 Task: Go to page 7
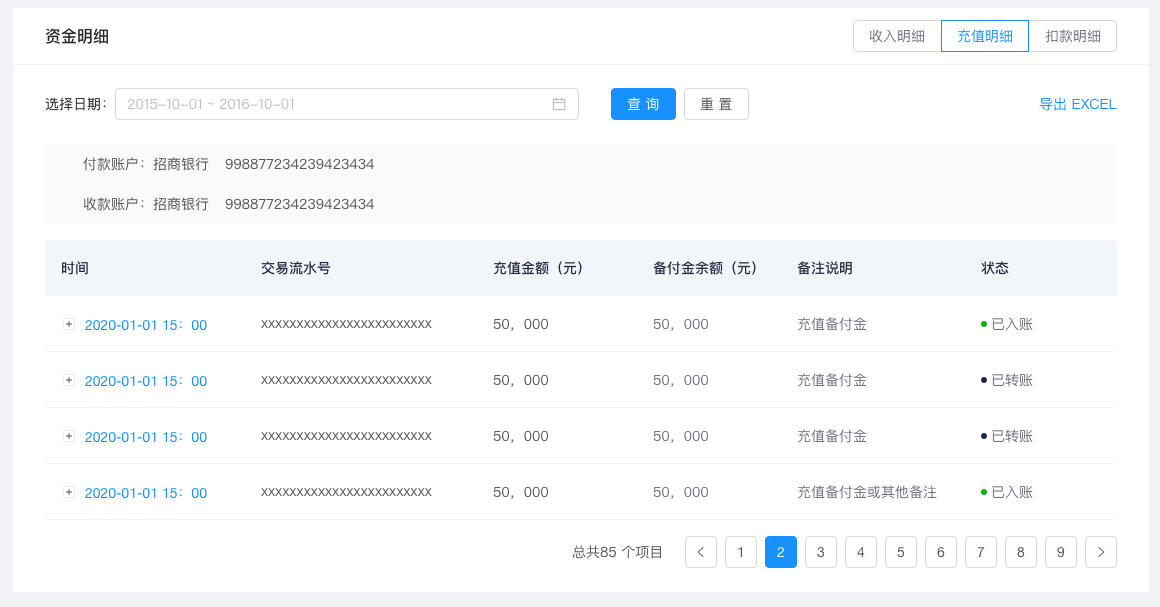click(x=980, y=552)
